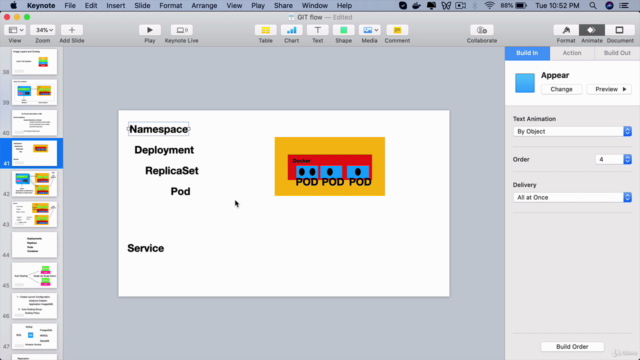Open the Edit menu
Image resolution: width=640 pixels, height=360 pixels.
click(x=91, y=6)
